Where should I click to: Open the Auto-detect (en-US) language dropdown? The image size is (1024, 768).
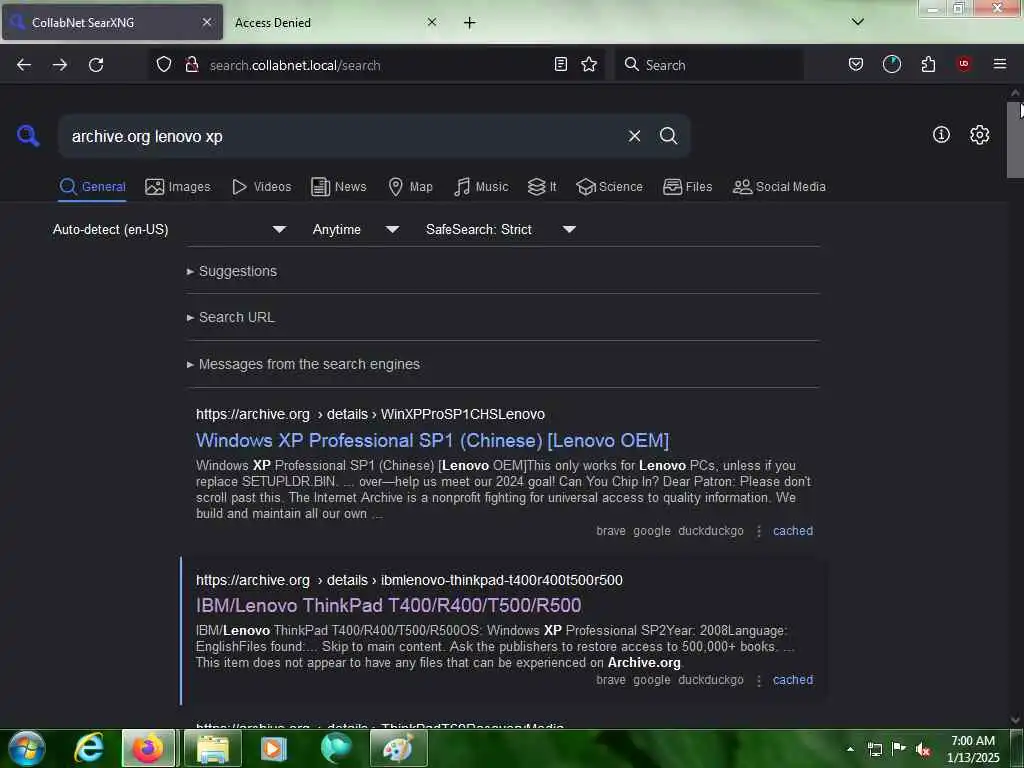tap(170, 229)
